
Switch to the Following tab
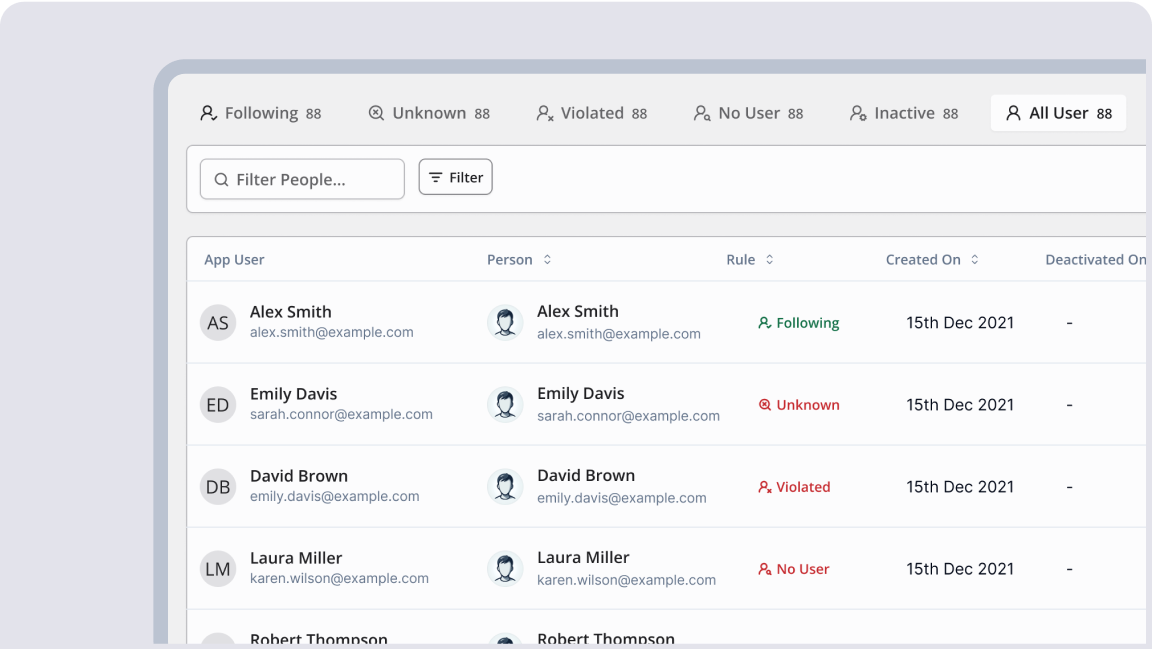pyautogui.click(x=260, y=113)
